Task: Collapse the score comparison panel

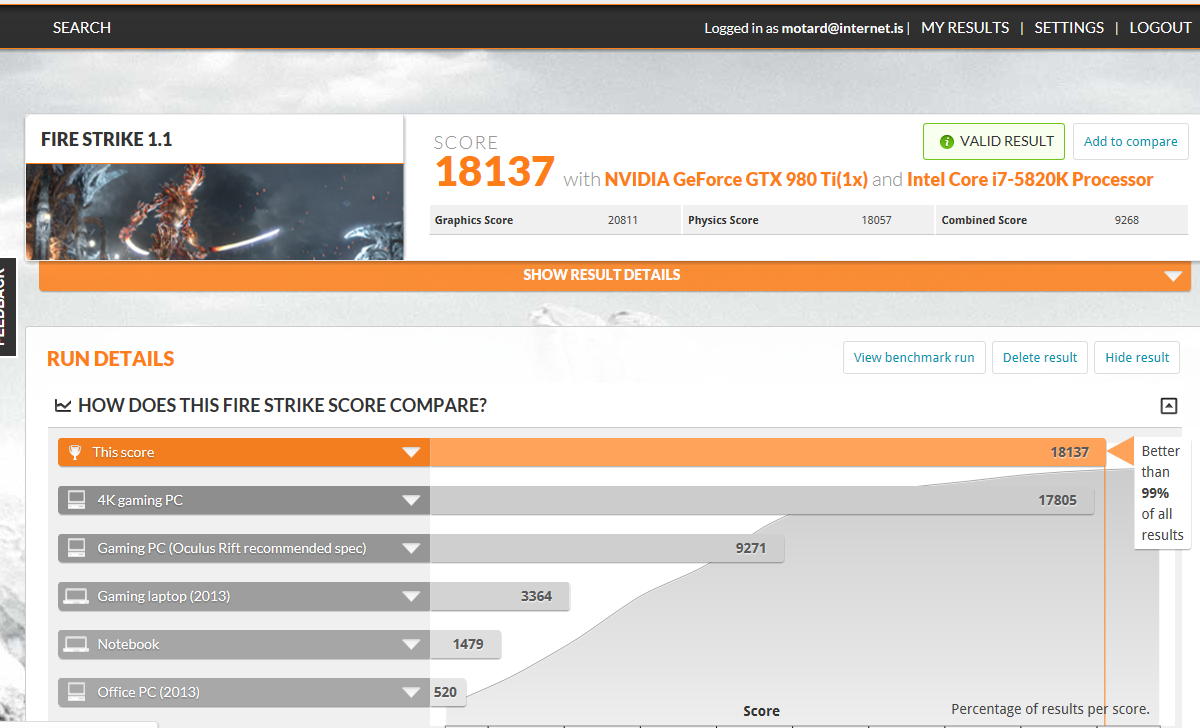Action: pyautogui.click(x=1168, y=406)
